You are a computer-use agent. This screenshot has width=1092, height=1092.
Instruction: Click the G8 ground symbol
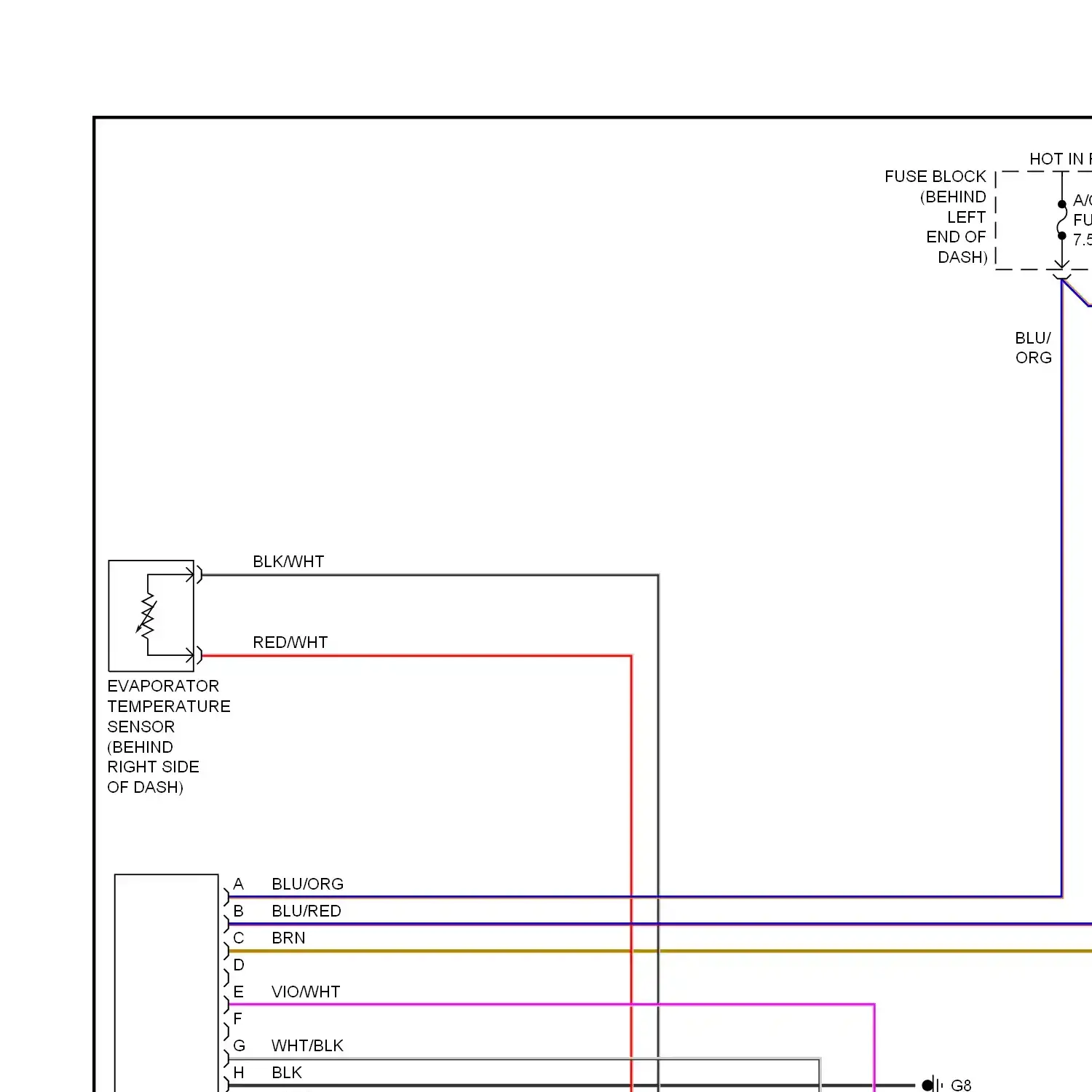coord(932,1085)
